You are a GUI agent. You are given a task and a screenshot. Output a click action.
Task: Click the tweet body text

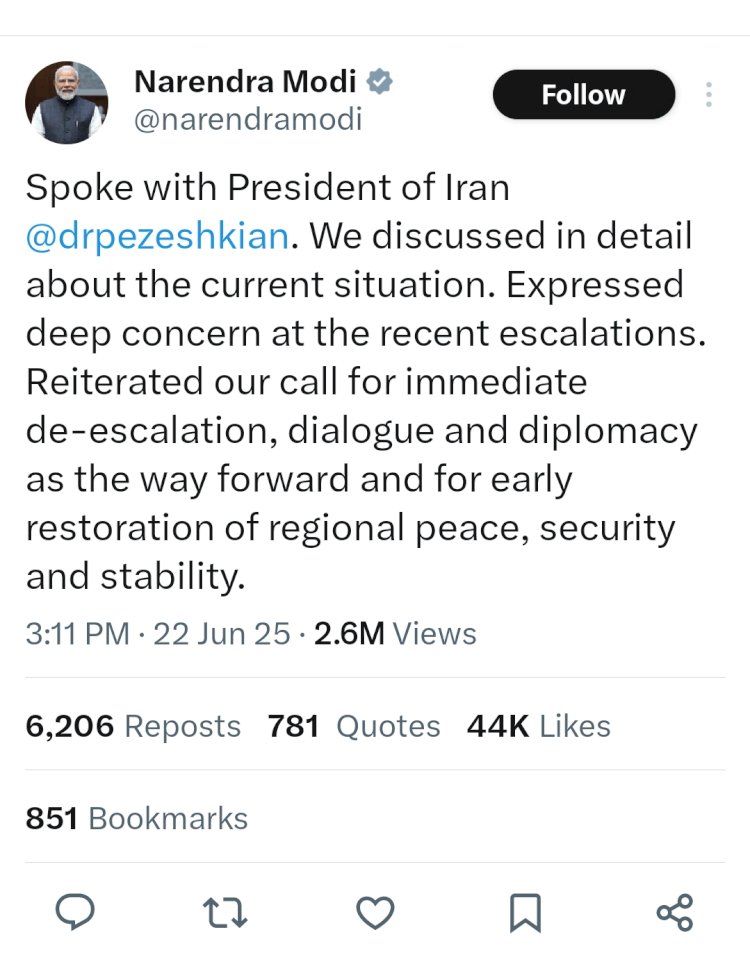coord(366,382)
